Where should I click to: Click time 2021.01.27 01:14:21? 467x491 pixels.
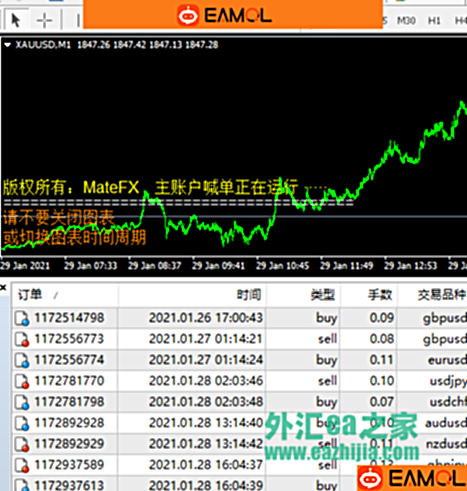pyautogui.click(x=206, y=339)
